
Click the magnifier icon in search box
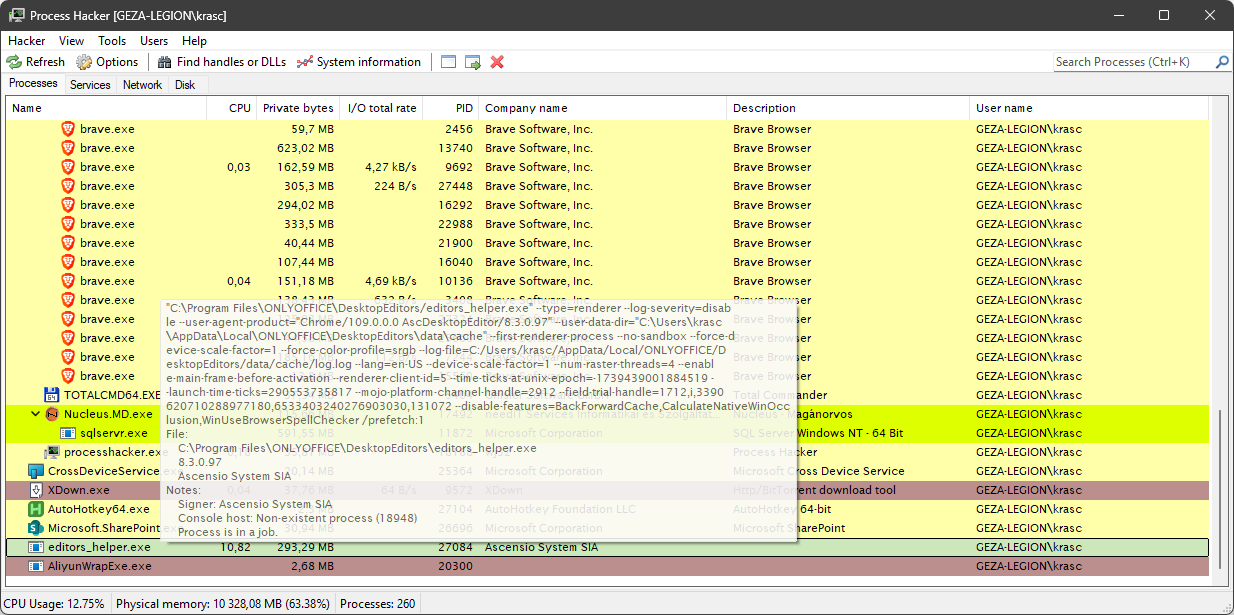click(1222, 62)
